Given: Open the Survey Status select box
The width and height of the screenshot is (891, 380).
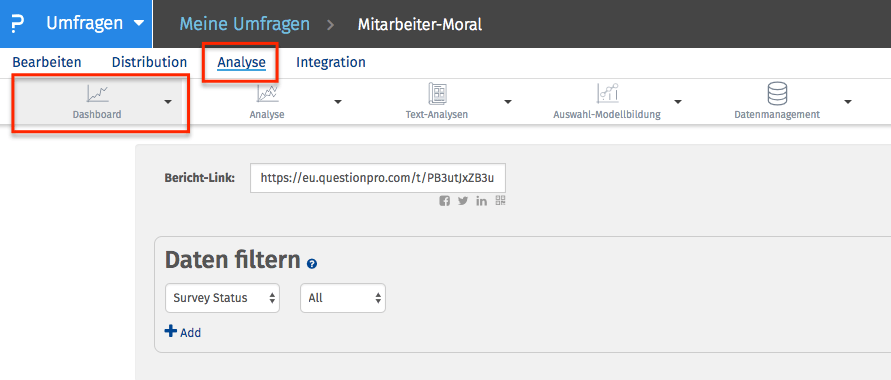Looking at the screenshot, I should point(222,298).
